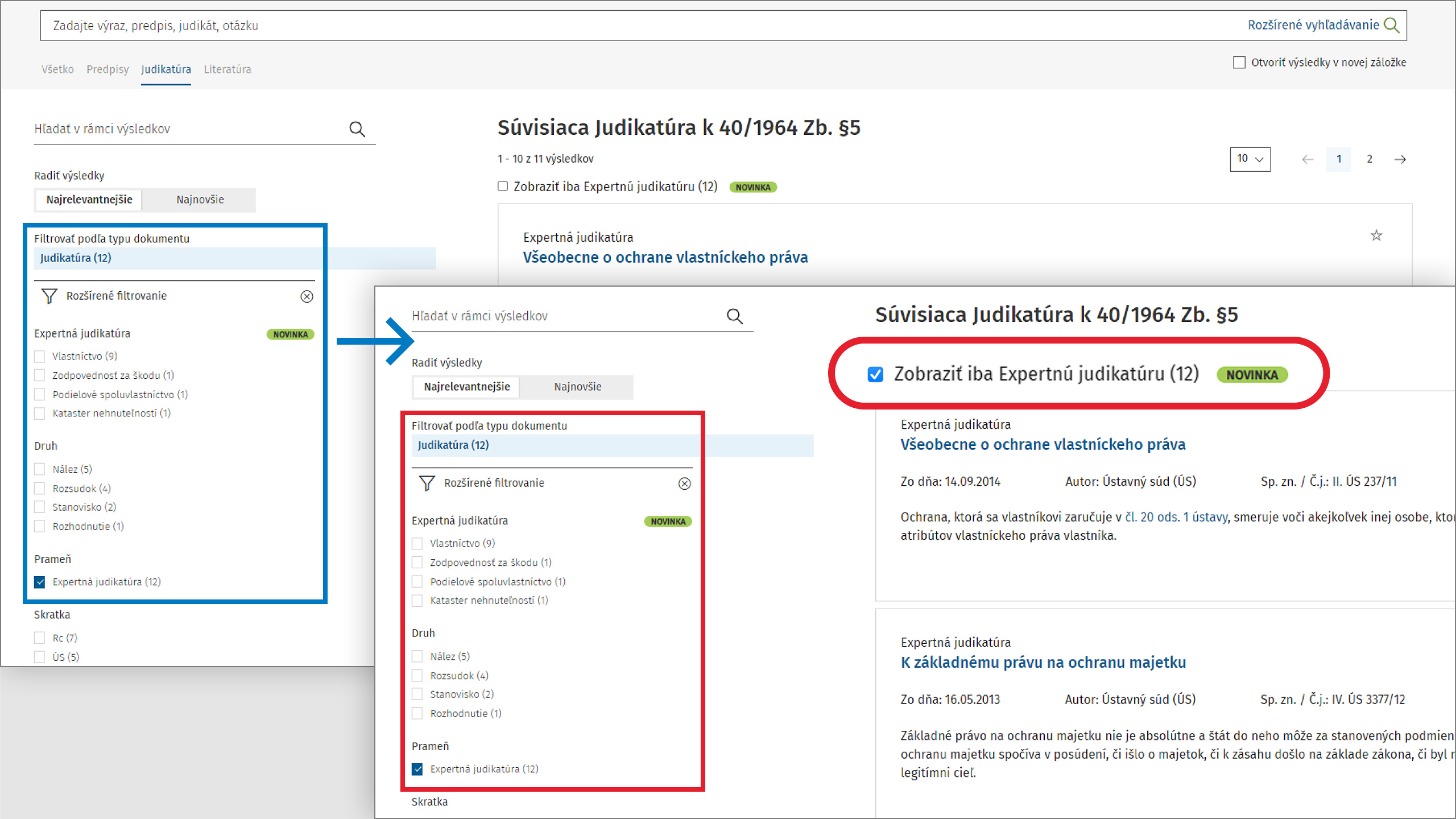Click the green NOVINKA badge beside Expertná judikatúra
This screenshot has width=1456, height=819.
tap(290, 334)
